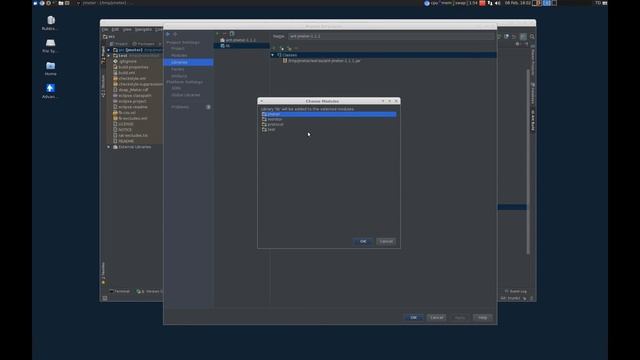
Task: Open Version Control tool window at bottom
Action: click(x=149, y=291)
